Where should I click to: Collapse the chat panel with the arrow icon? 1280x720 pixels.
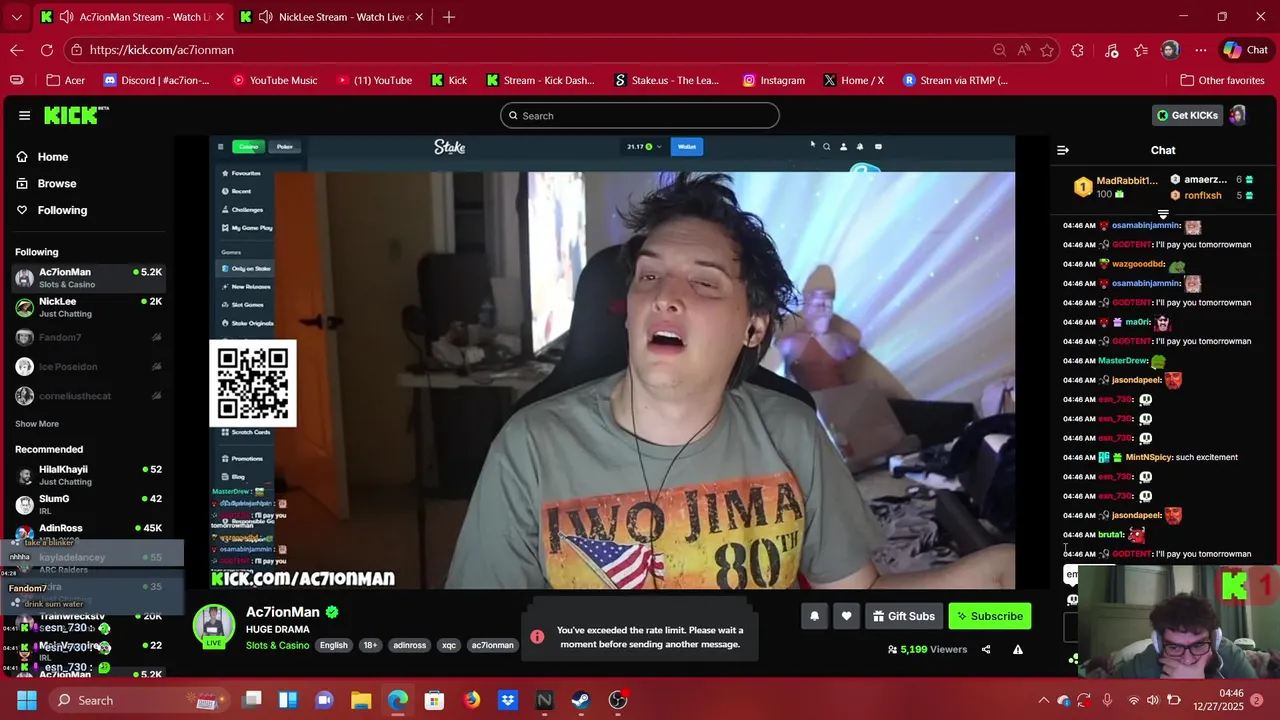(x=1063, y=150)
